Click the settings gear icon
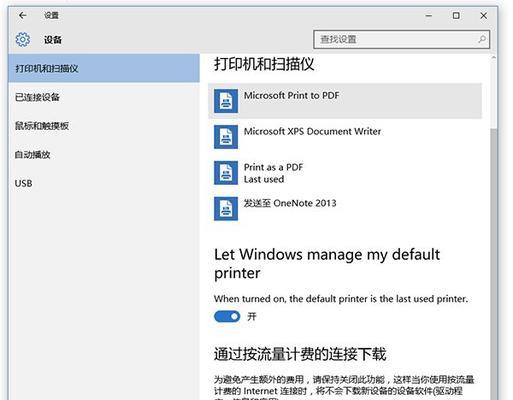 23,40
